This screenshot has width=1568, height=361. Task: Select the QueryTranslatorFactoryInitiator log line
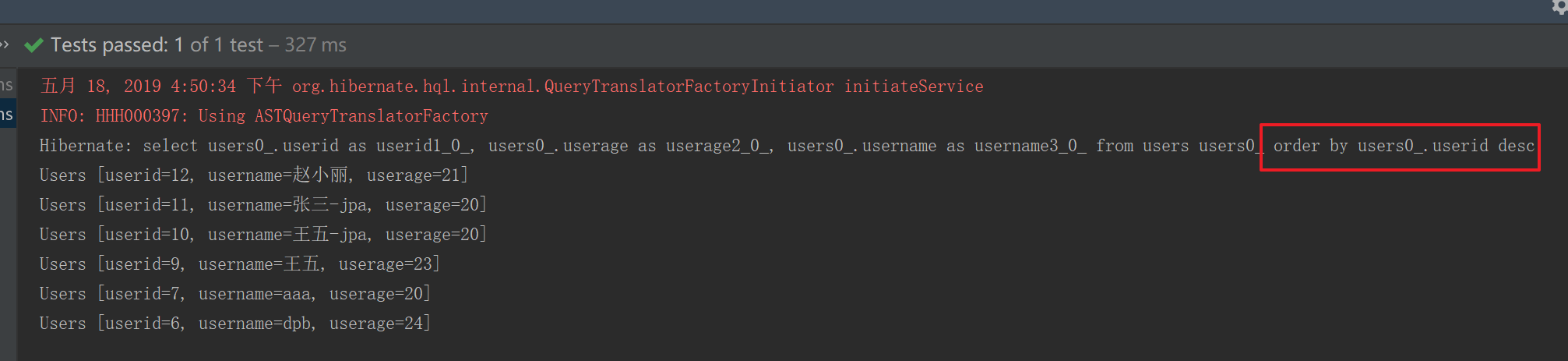(512, 86)
